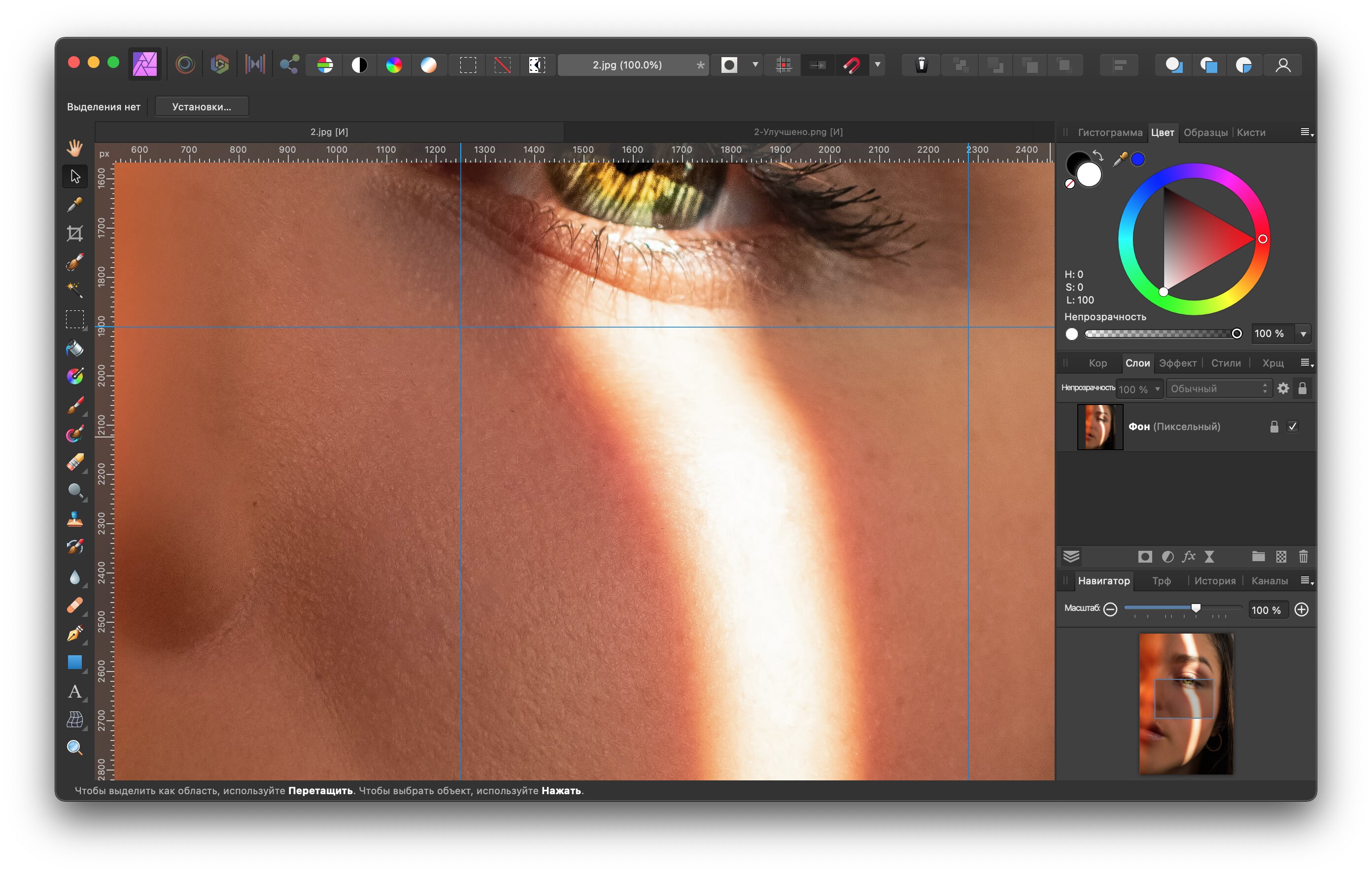The width and height of the screenshot is (1372, 874).
Task: Apply Auto White Balance
Action: [428, 65]
